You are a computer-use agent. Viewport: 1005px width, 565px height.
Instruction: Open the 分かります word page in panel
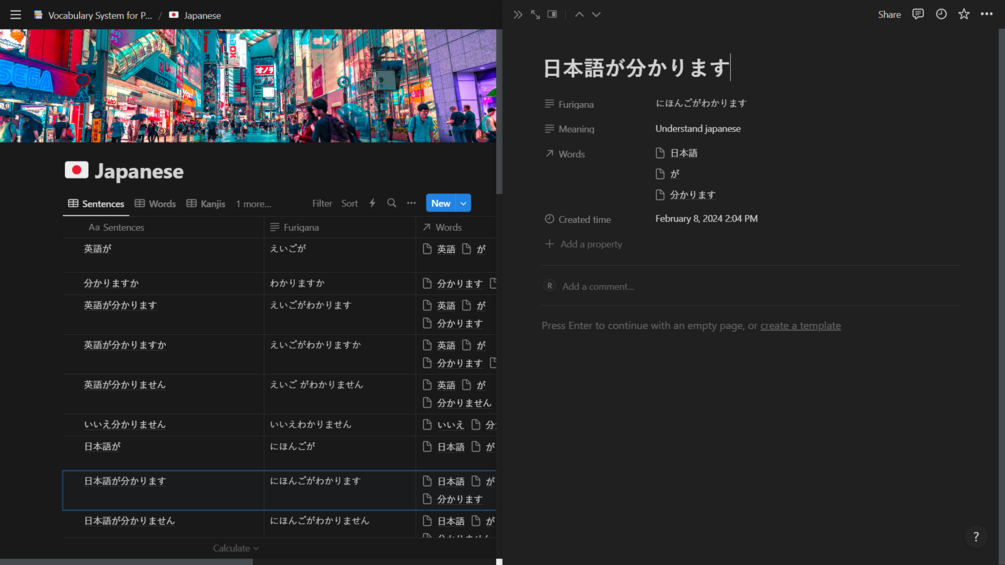pyautogui.click(x=685, y=195)
